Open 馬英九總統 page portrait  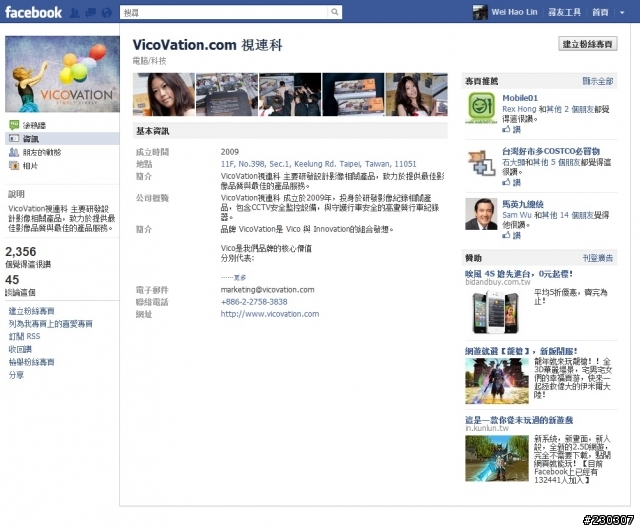(x=481, y=214)
